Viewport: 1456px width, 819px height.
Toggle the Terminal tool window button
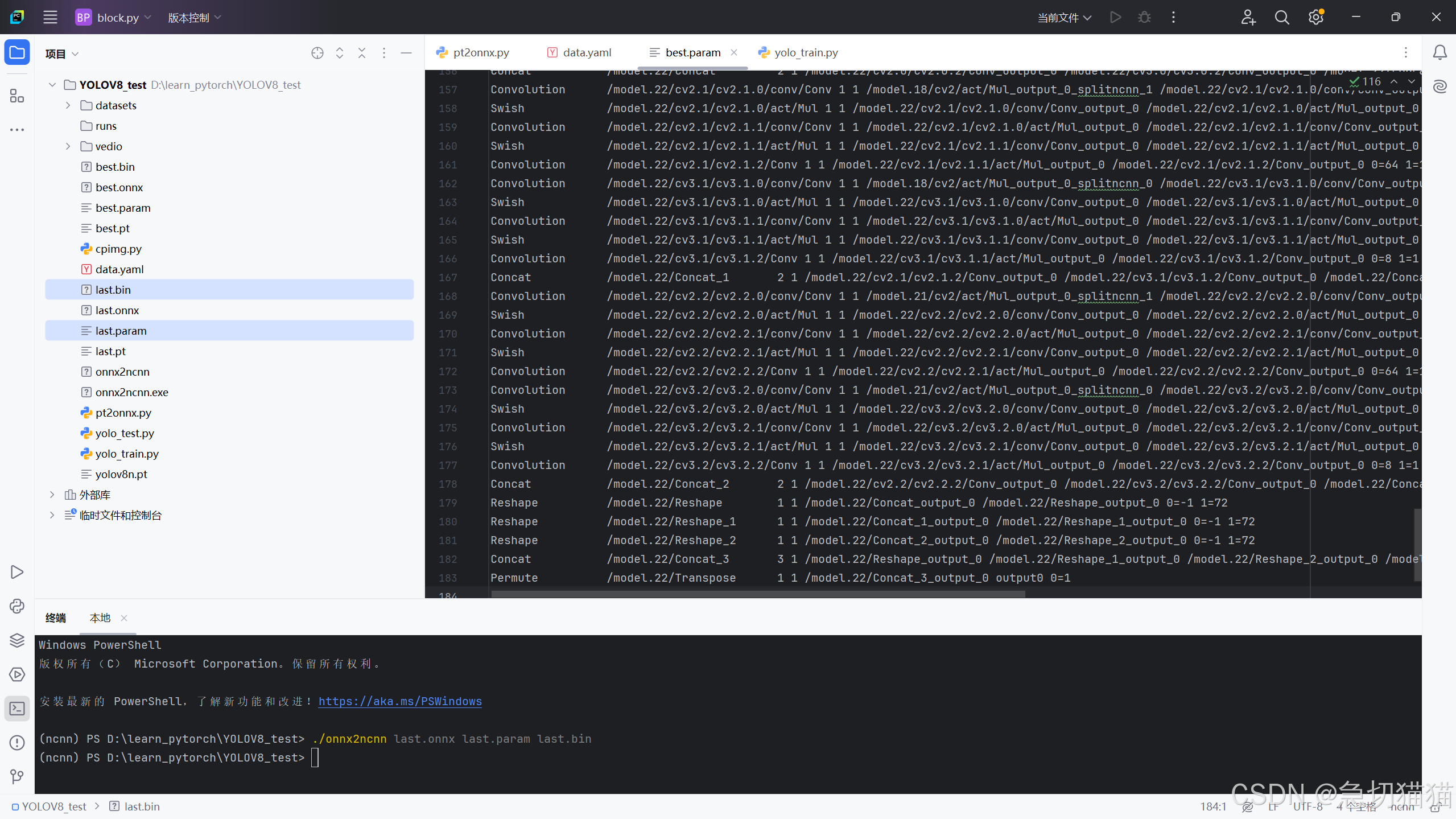tap(17, 709)
